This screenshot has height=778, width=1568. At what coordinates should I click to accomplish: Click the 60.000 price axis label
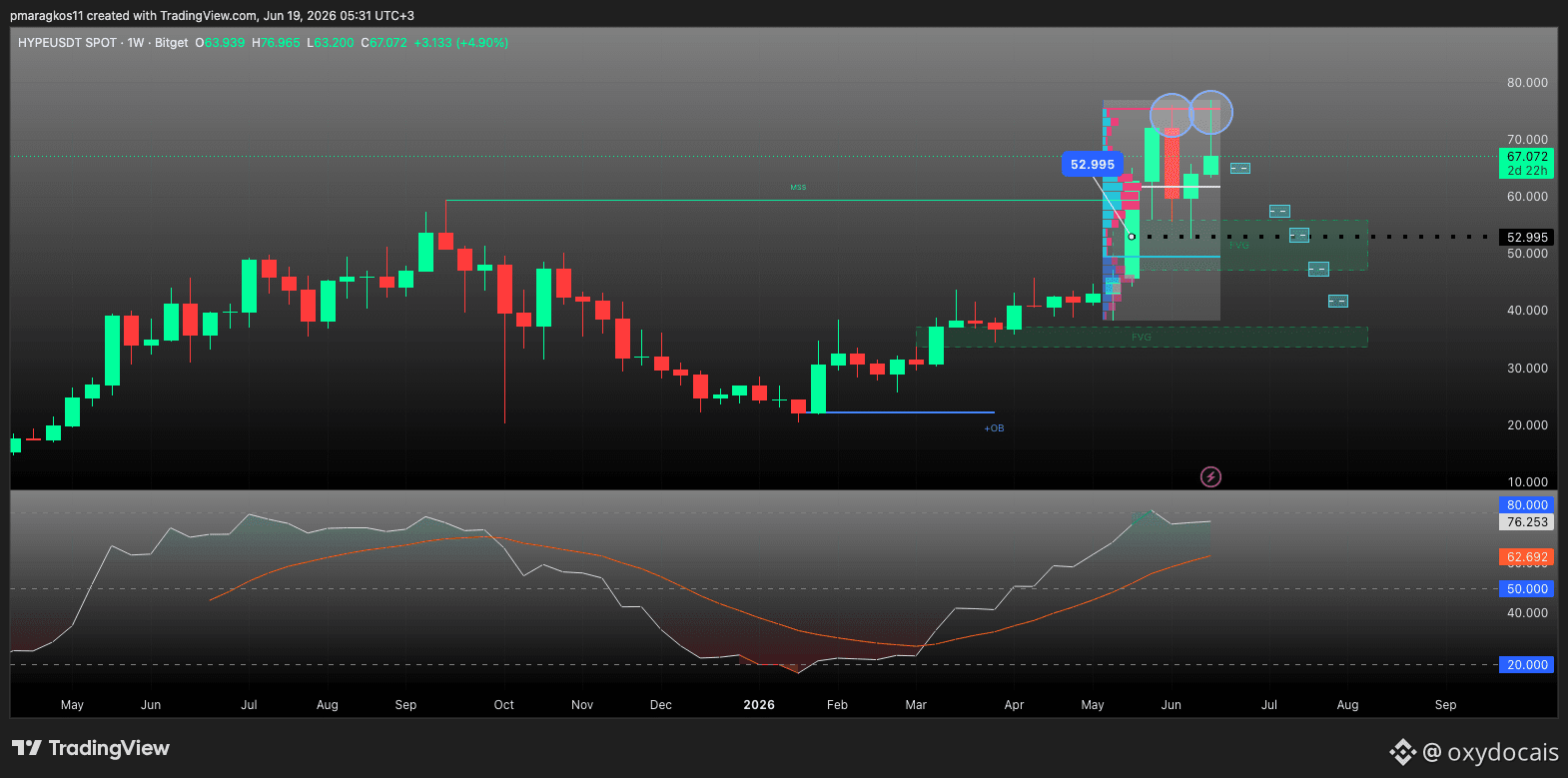pyautogui.click(x=1527, y=197)
